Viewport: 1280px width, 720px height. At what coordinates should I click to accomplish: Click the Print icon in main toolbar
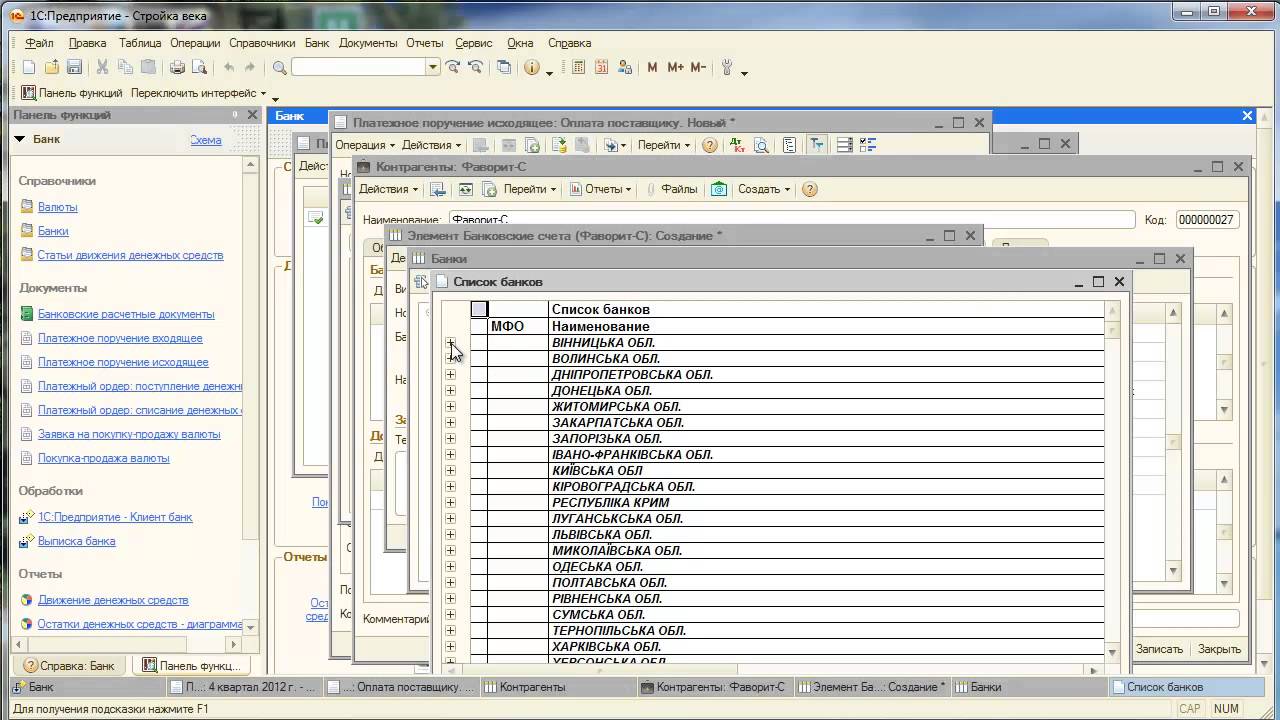coord(177,67)
